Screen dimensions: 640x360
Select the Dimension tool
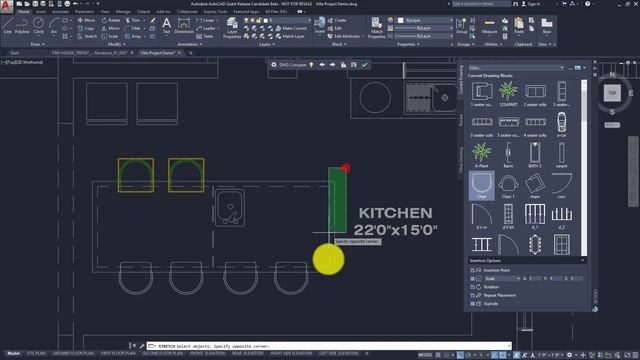pos(184,26)
